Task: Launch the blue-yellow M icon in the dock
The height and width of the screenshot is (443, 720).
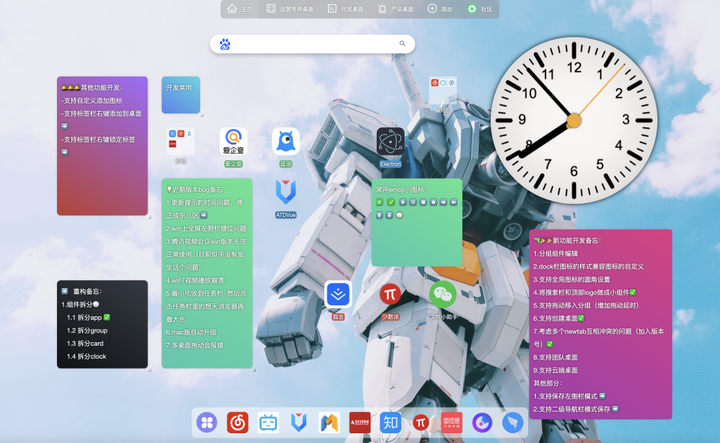Action: click(x=329, y=422)
